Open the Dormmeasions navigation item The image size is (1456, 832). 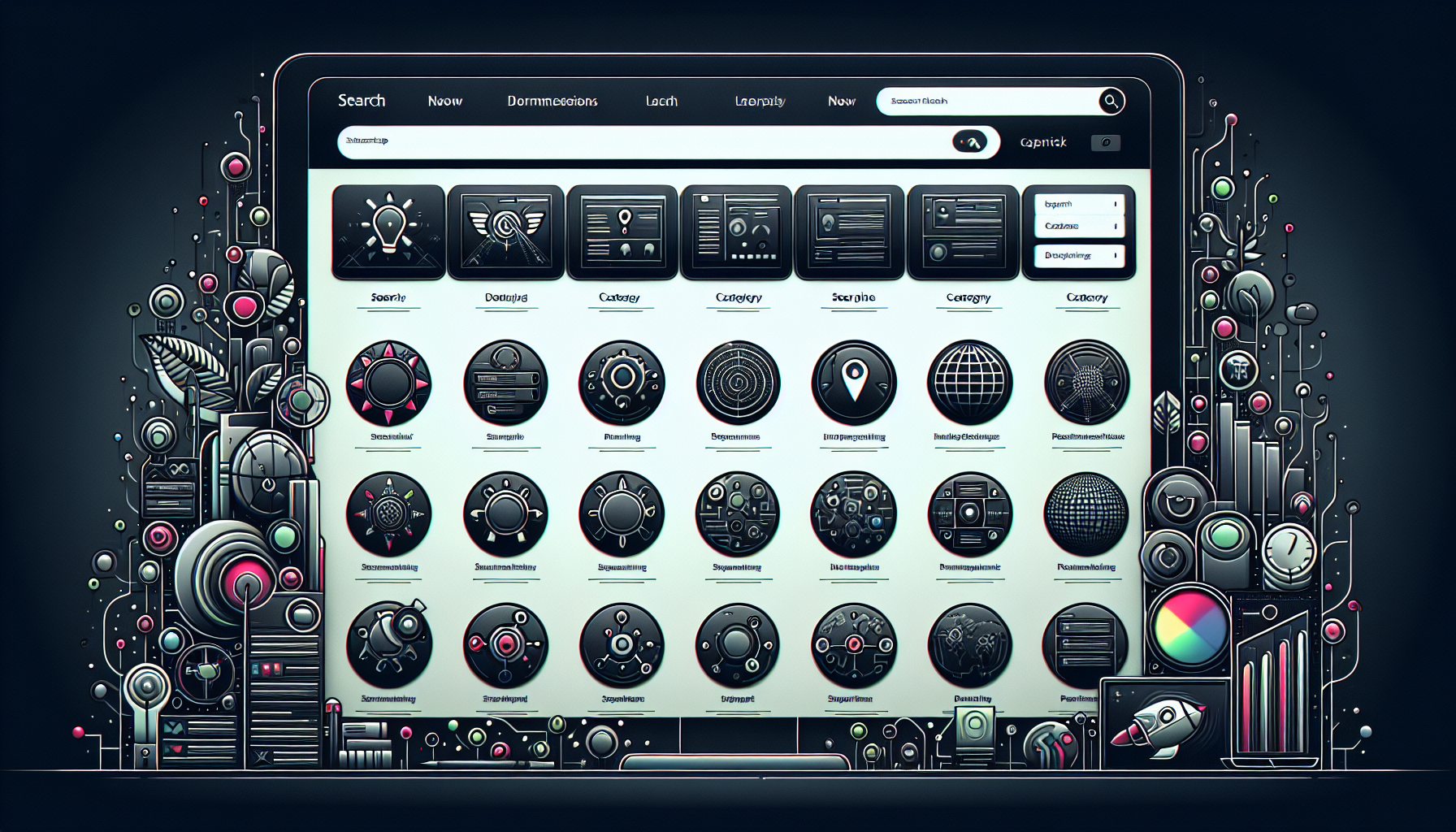(x=552, y=101)
